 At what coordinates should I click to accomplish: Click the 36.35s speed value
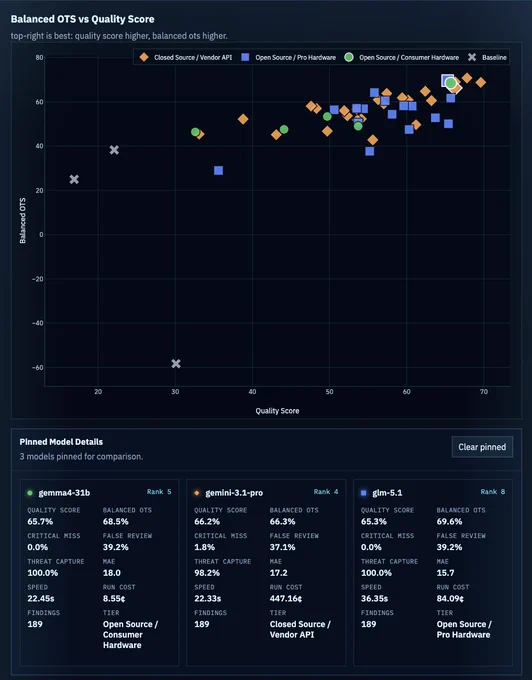375,598
